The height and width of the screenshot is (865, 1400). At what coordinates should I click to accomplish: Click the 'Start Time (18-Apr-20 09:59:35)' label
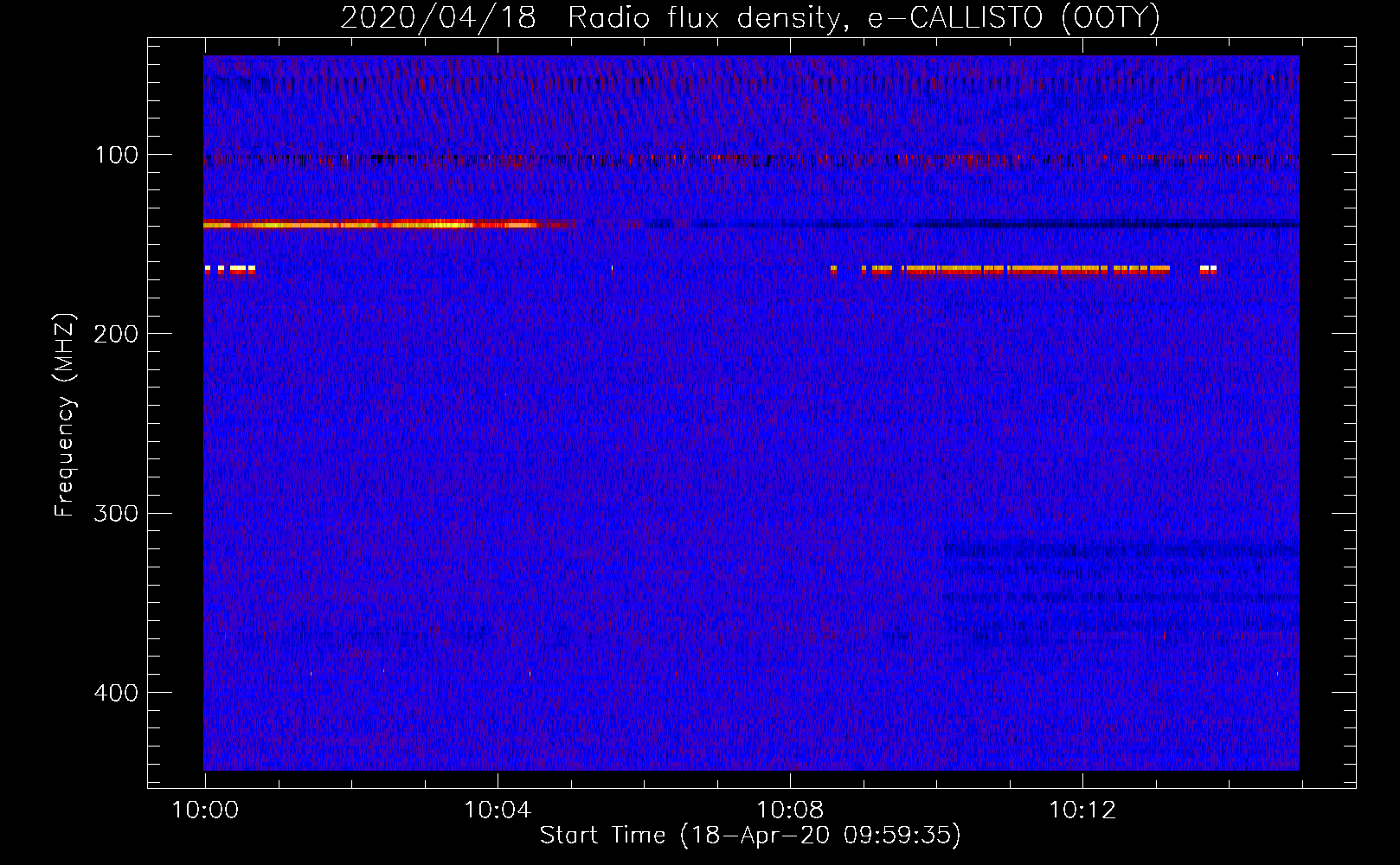[x=750, y=835]
